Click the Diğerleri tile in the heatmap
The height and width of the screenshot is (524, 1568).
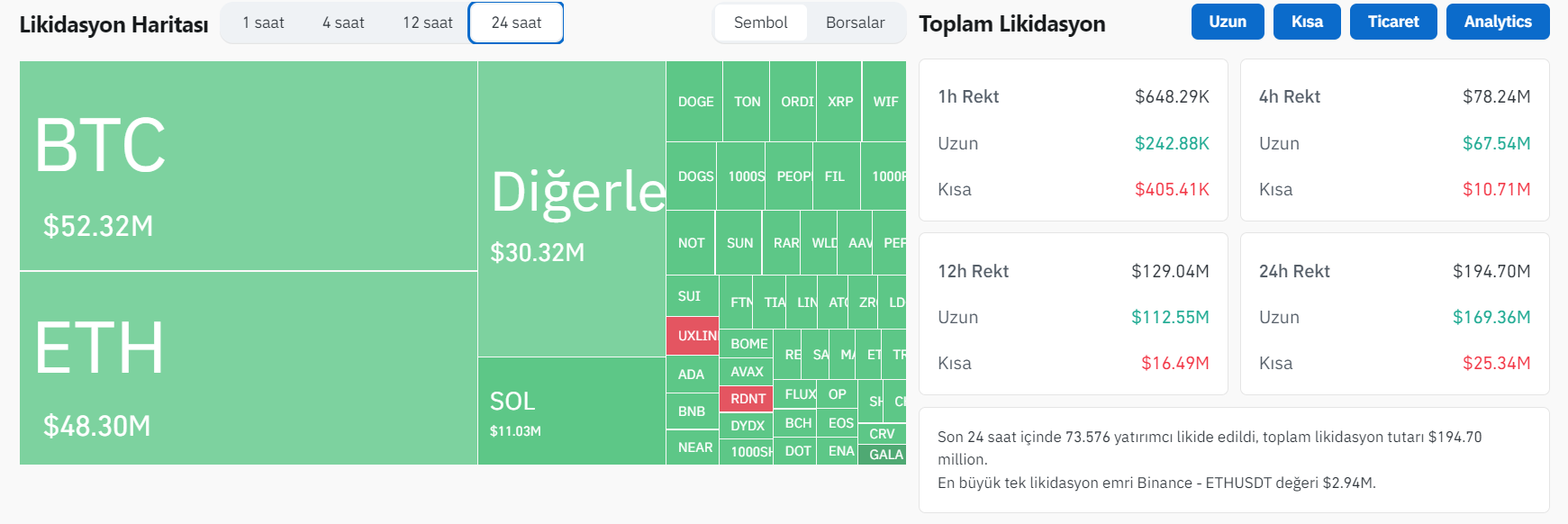pyautogui.click(x=571, y=209)
